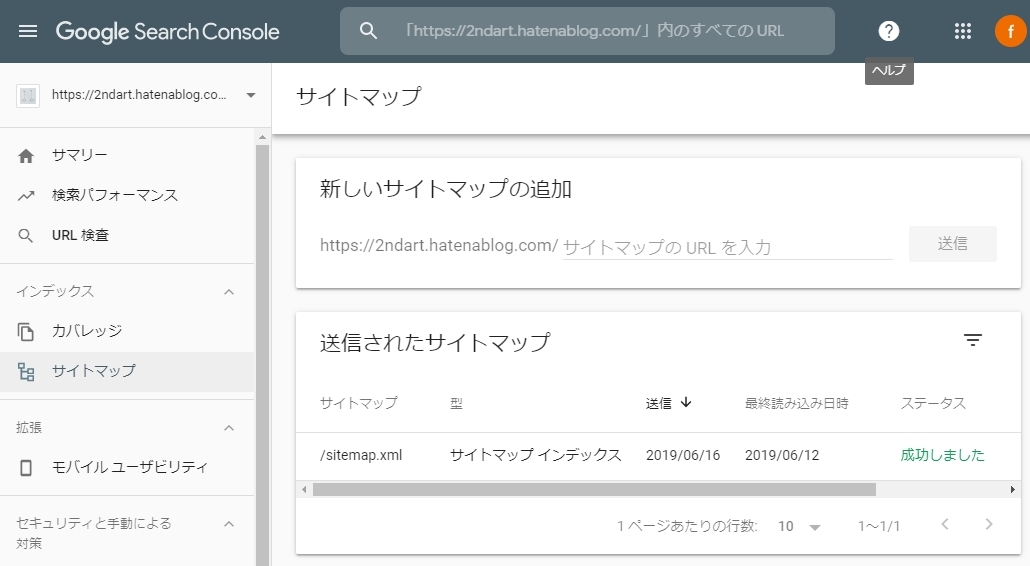The height and width of the screenshot is (566, 1030).
Task: Click the magnifier icon beside URL 検査
Action: [26, 236]
